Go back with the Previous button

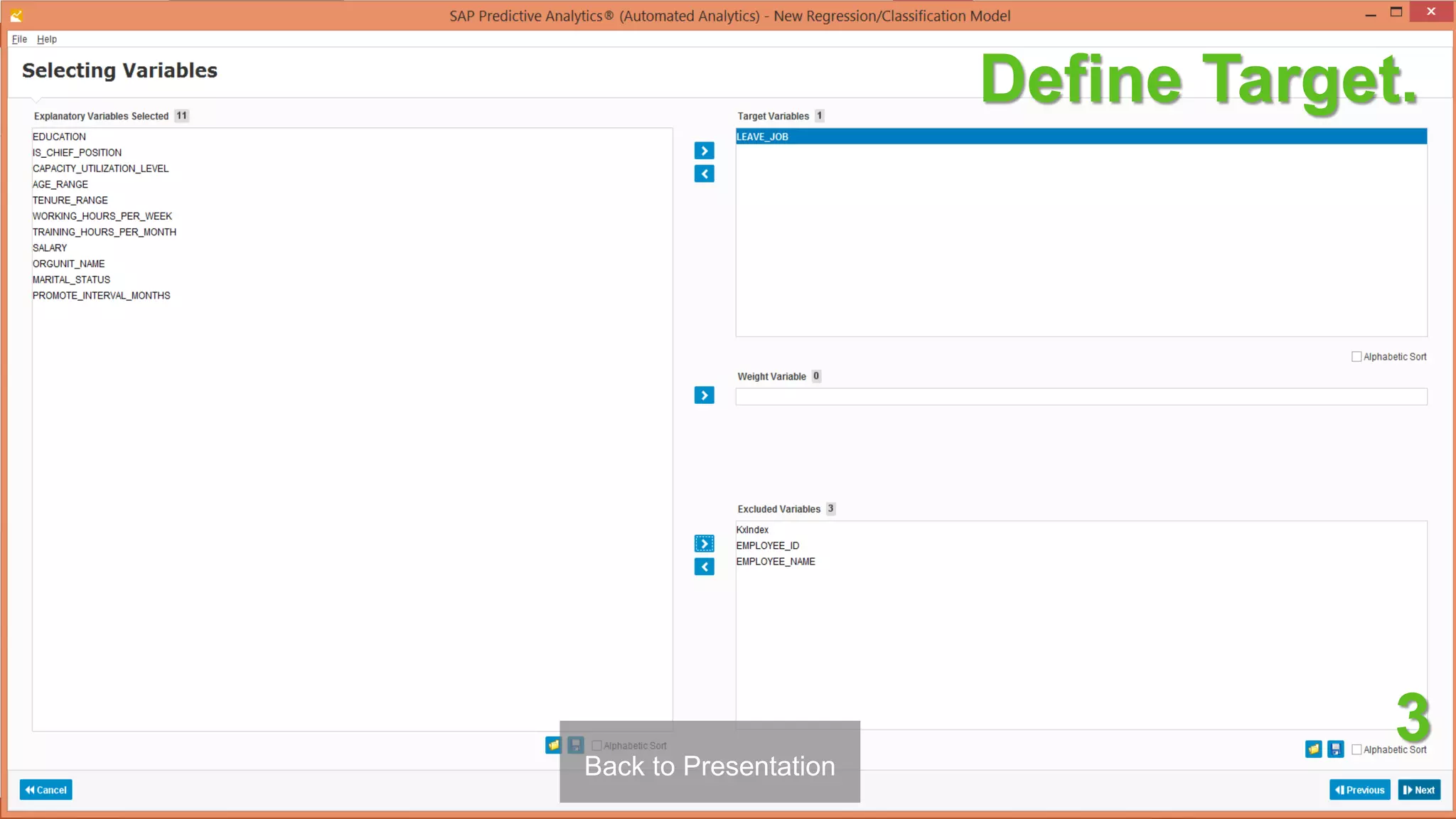click(x=1359, y=790)
